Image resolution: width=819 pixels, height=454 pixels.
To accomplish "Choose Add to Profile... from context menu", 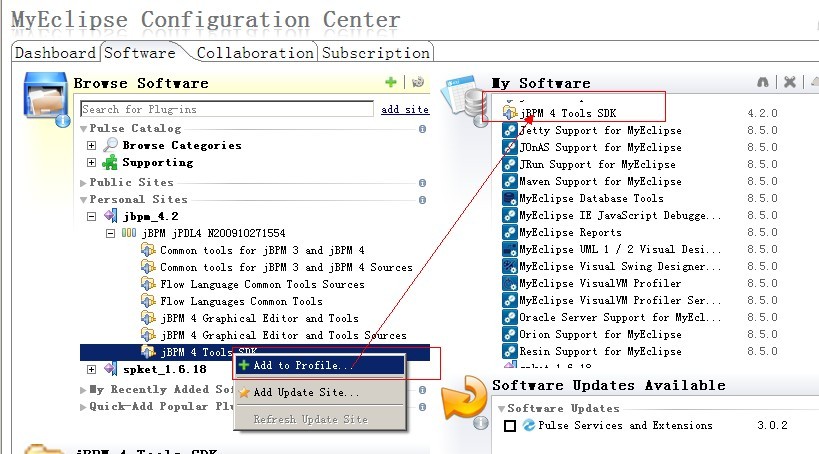I will (x=320, y=365).
